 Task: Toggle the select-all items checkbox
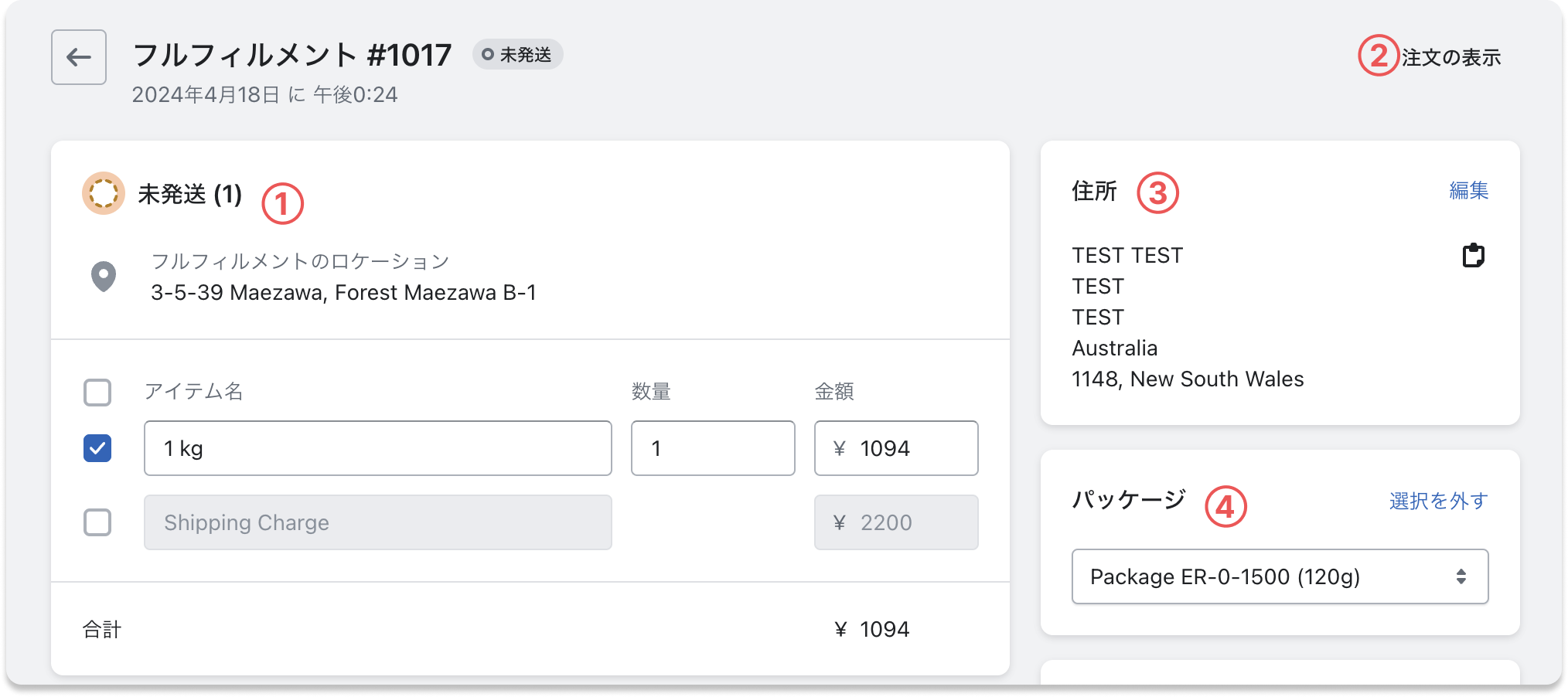tap(97, 393)
